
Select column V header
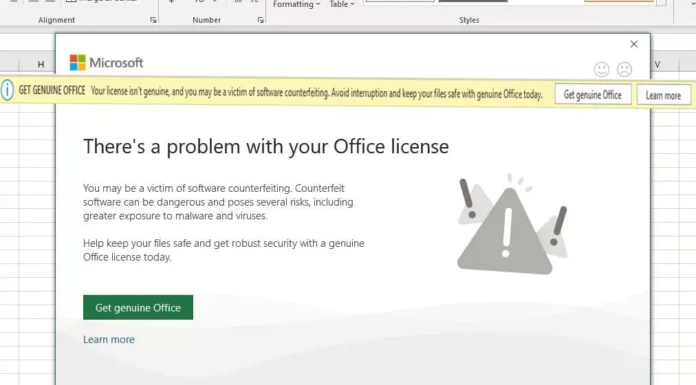pyautogui.click(x=657, y=64)
